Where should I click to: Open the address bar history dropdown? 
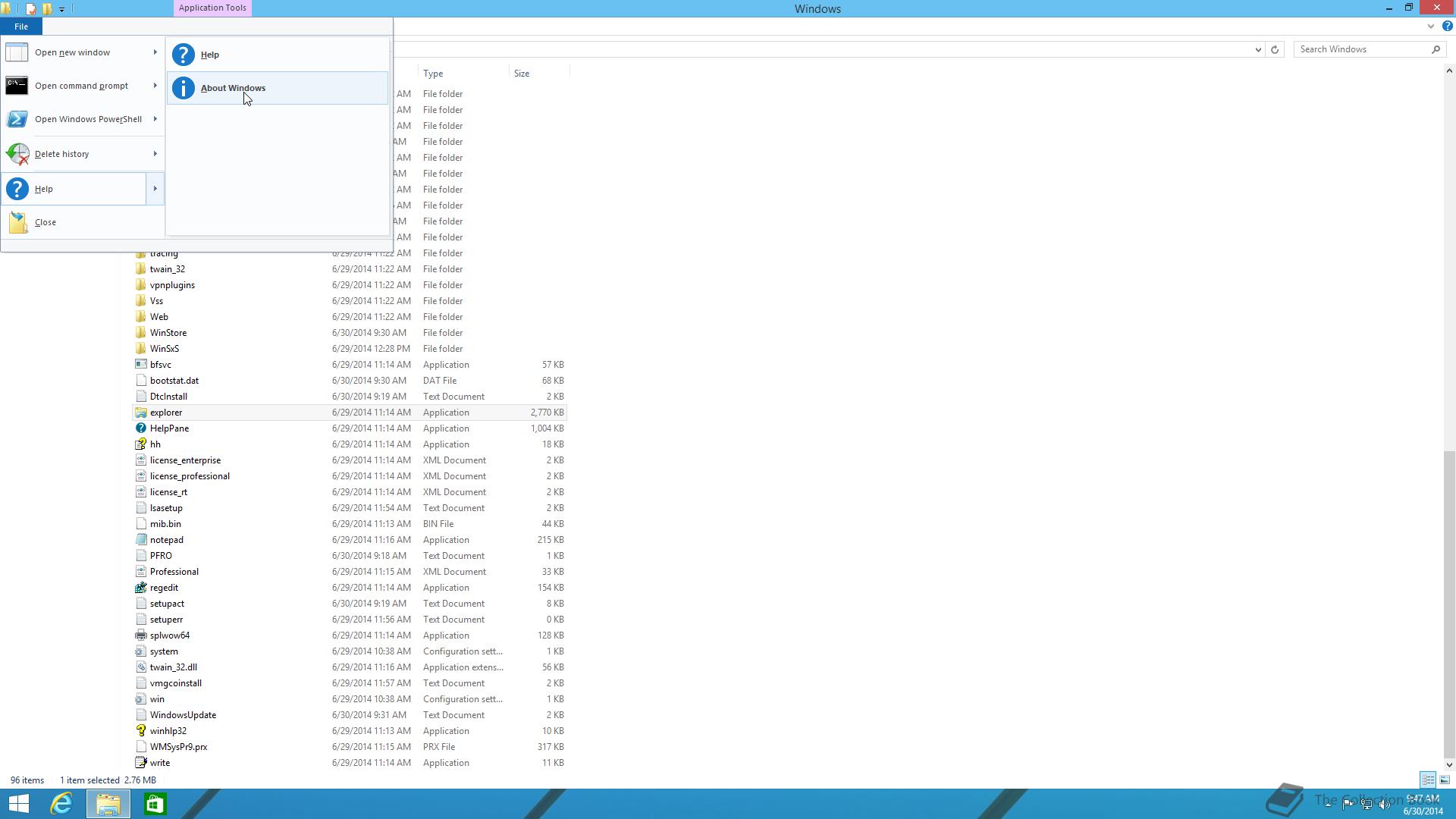1258,49
